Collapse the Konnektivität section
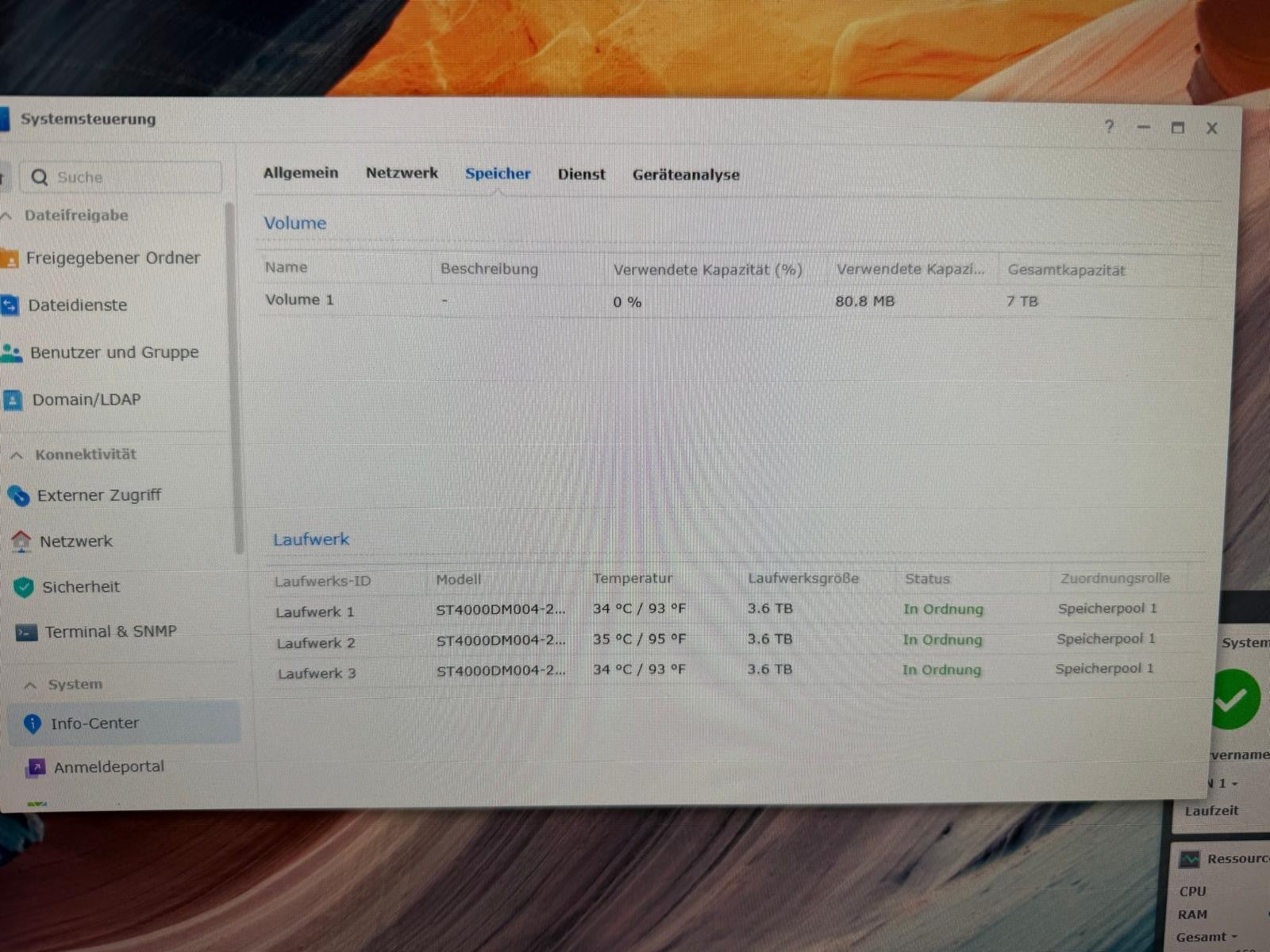1270x952 pixels. tap(17, 455)
